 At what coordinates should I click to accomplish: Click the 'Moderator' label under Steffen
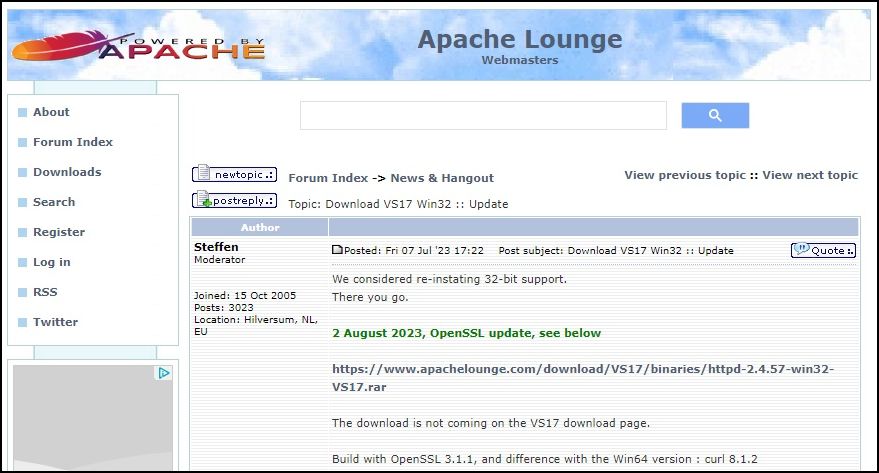pyautogui.click(x=219, y=260)
